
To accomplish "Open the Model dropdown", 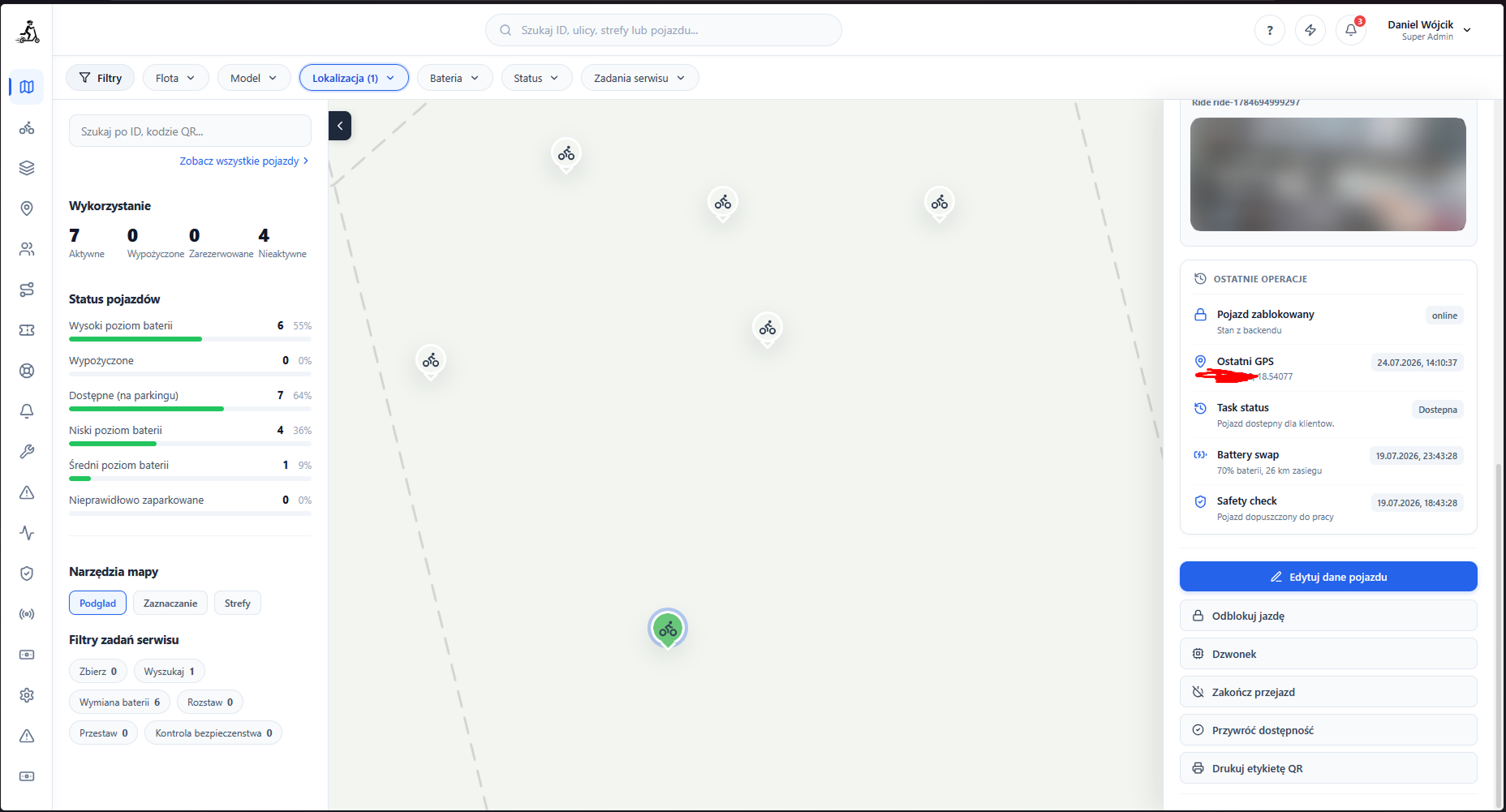I will pyautogui.click(x=254, y=78).
